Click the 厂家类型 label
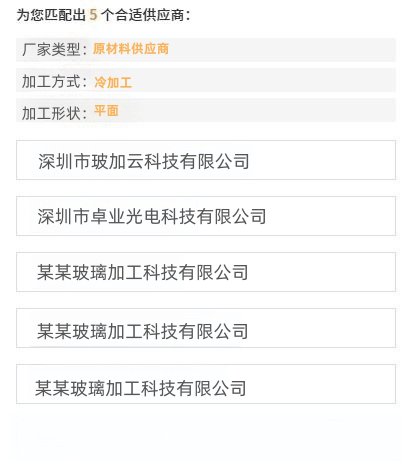 coord(51,50)
